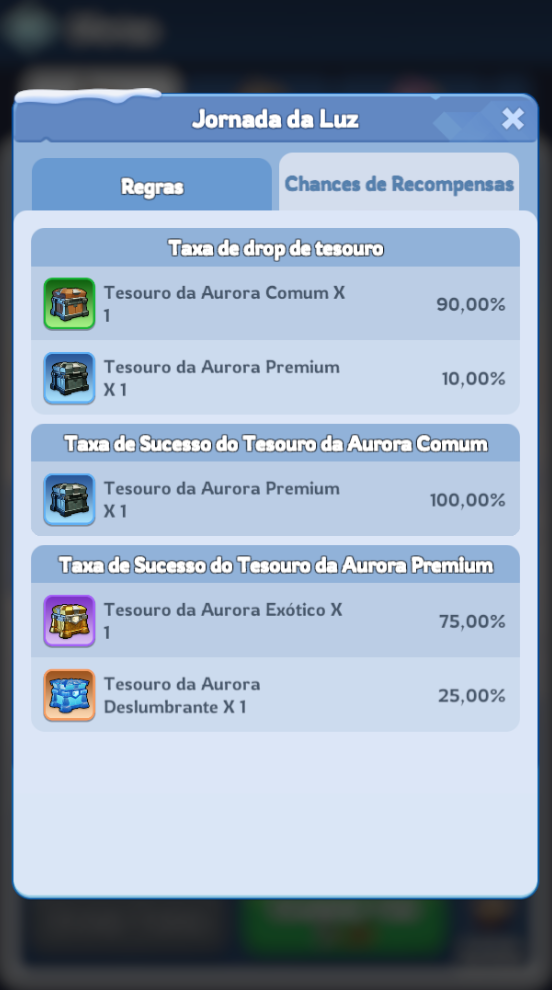Viewport: 552px width, 990px height.
Task: Click the 10,00% drop chance value
Action: pyautogui.click(x=474, y=379)
